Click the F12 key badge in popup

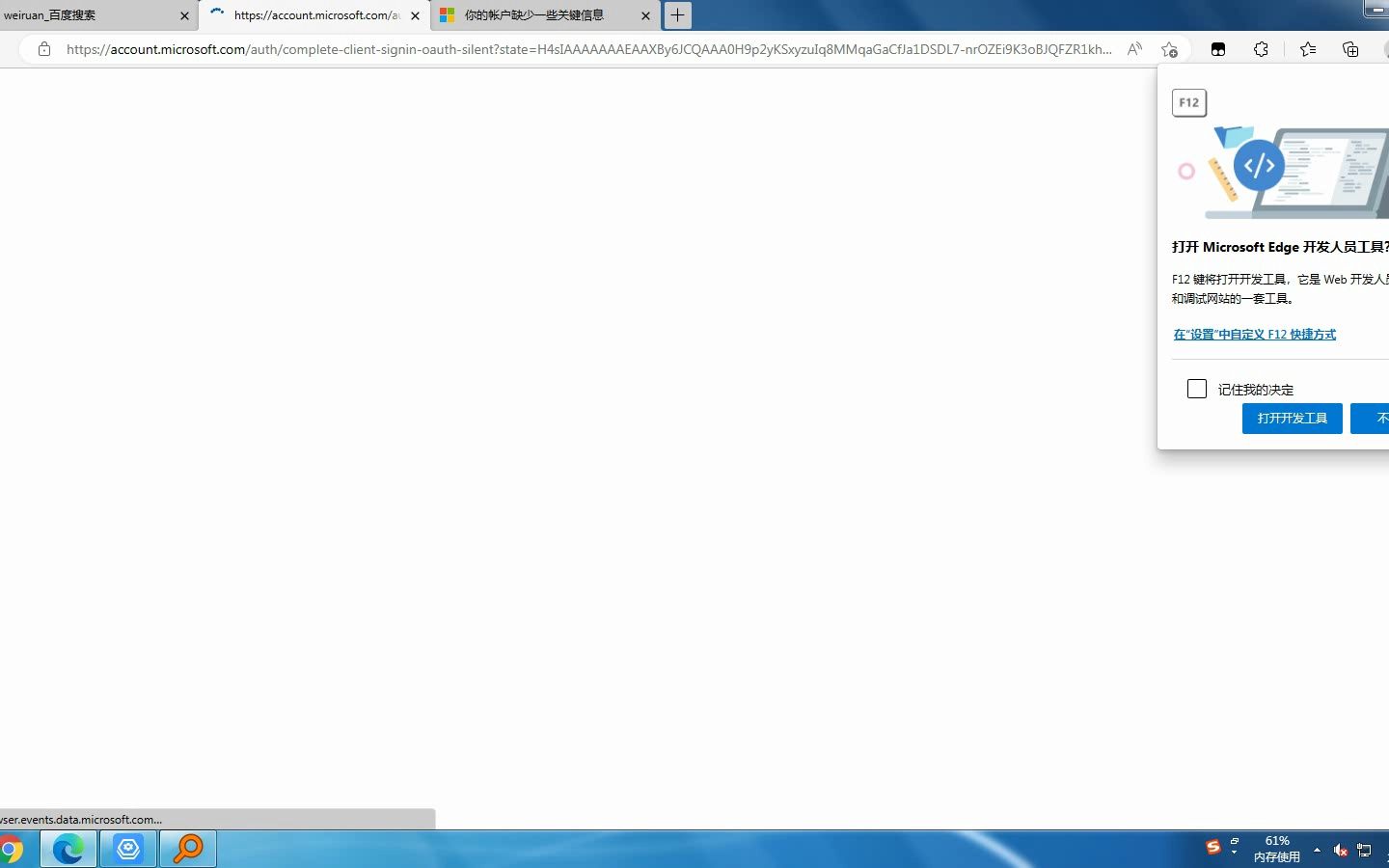point(1189,102)
